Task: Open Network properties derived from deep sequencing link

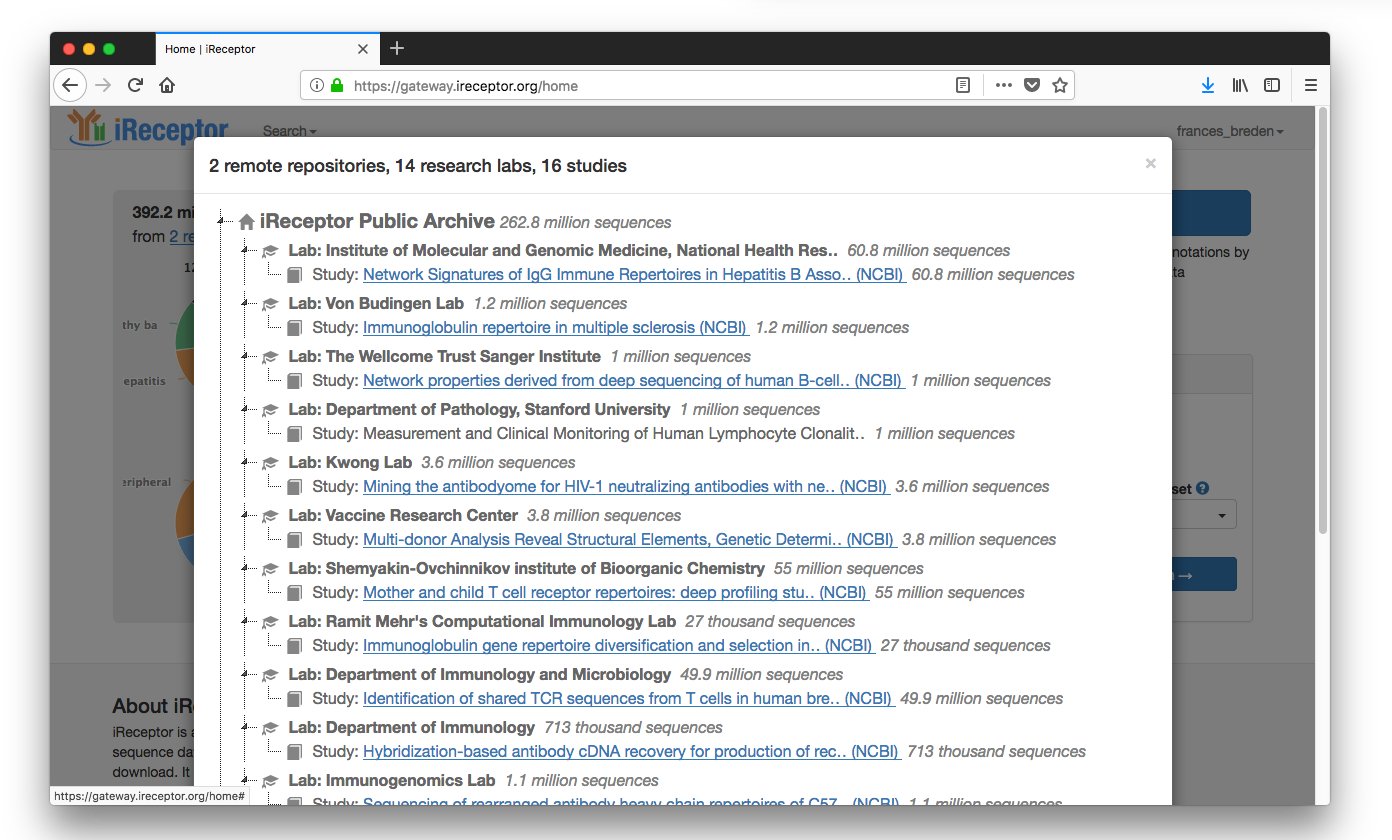Action: pyautogui.click(x=633, y=381)
